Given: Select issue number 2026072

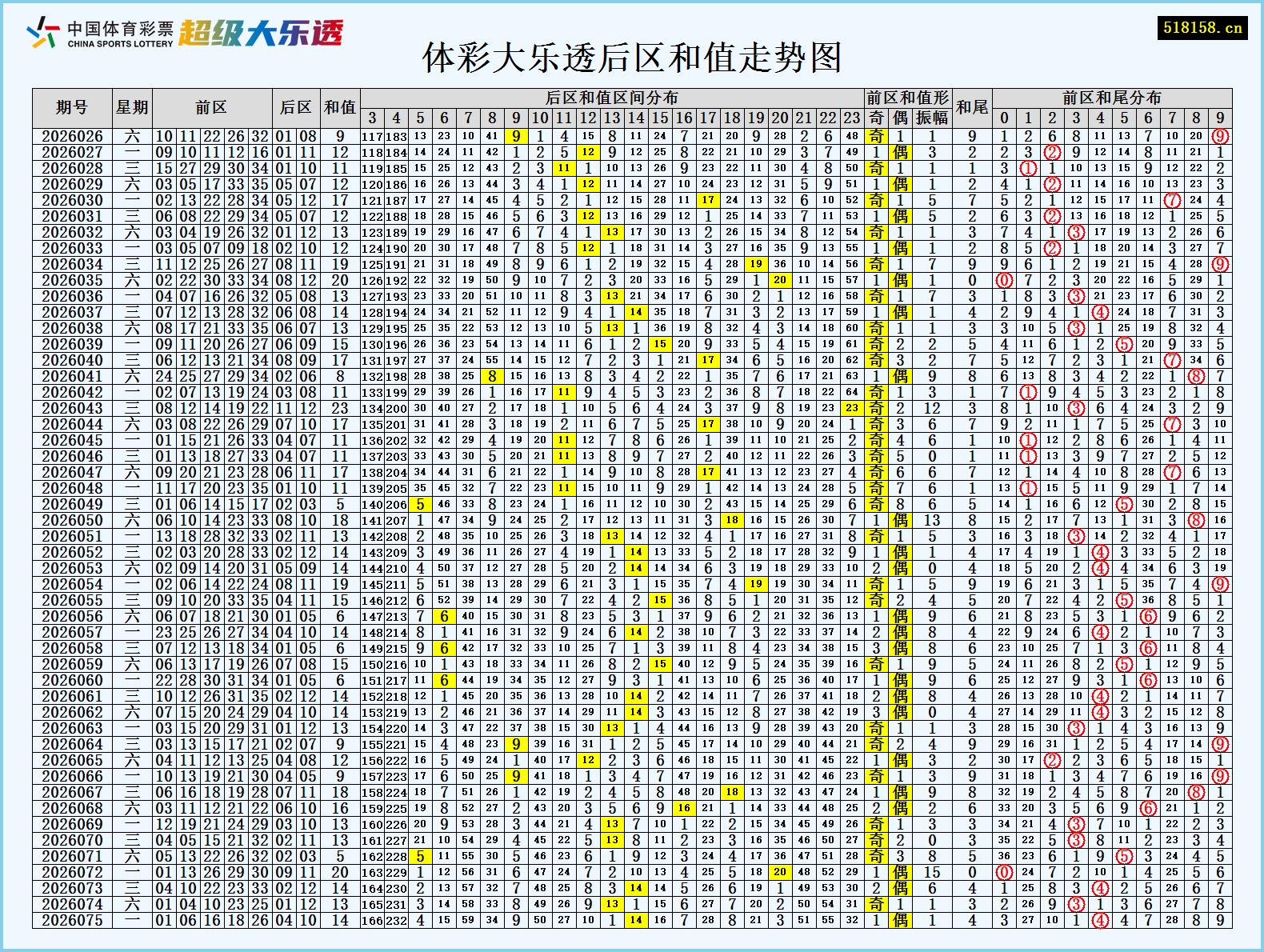Looking at the screenshot, I should click(x=72, y=872).
